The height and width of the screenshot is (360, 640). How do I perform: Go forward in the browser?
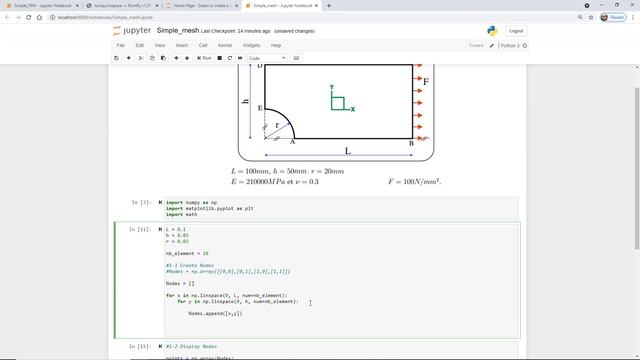[18, 18]
